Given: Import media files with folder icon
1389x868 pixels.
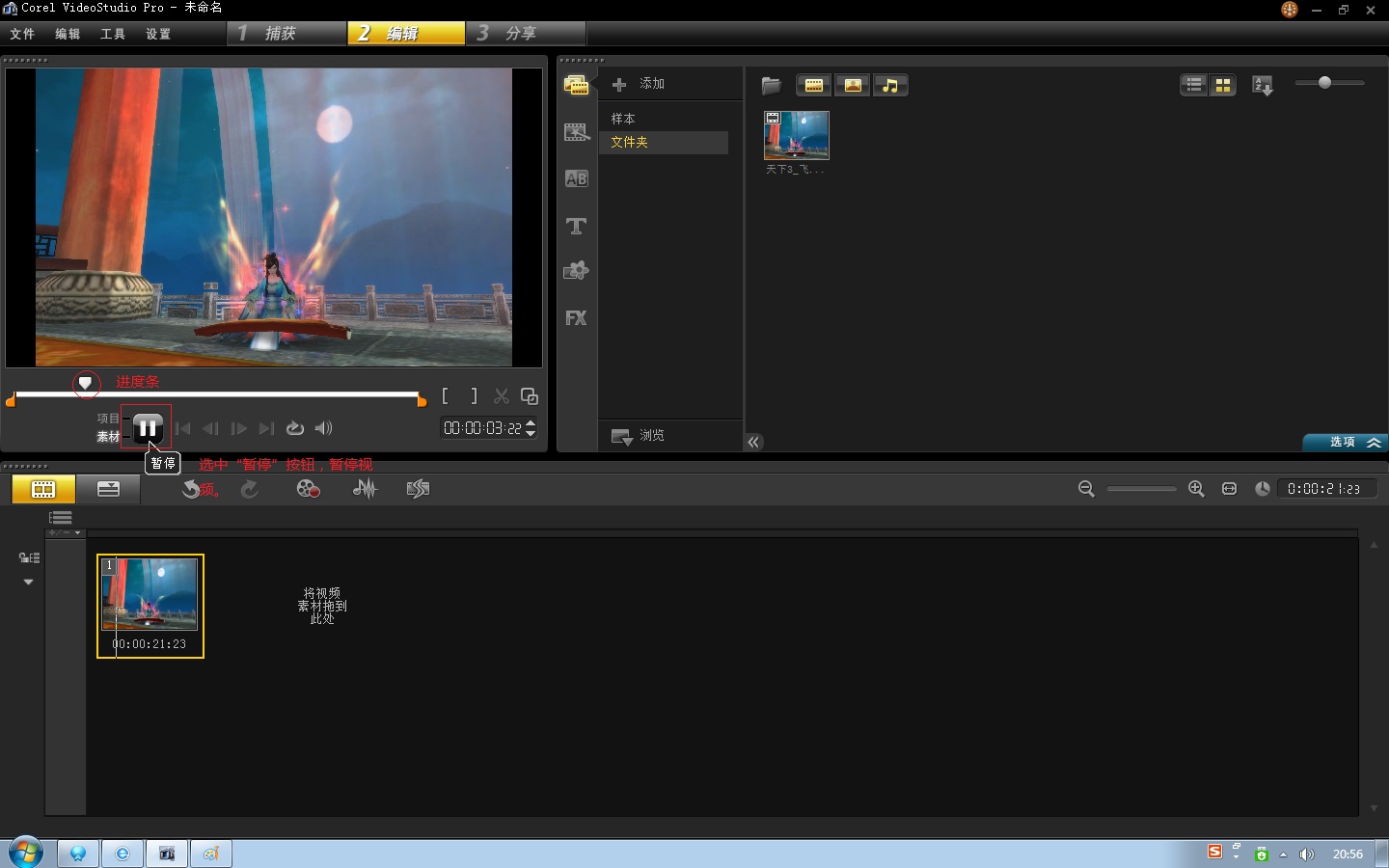Looking at the screenshot, I should [771, 85].
